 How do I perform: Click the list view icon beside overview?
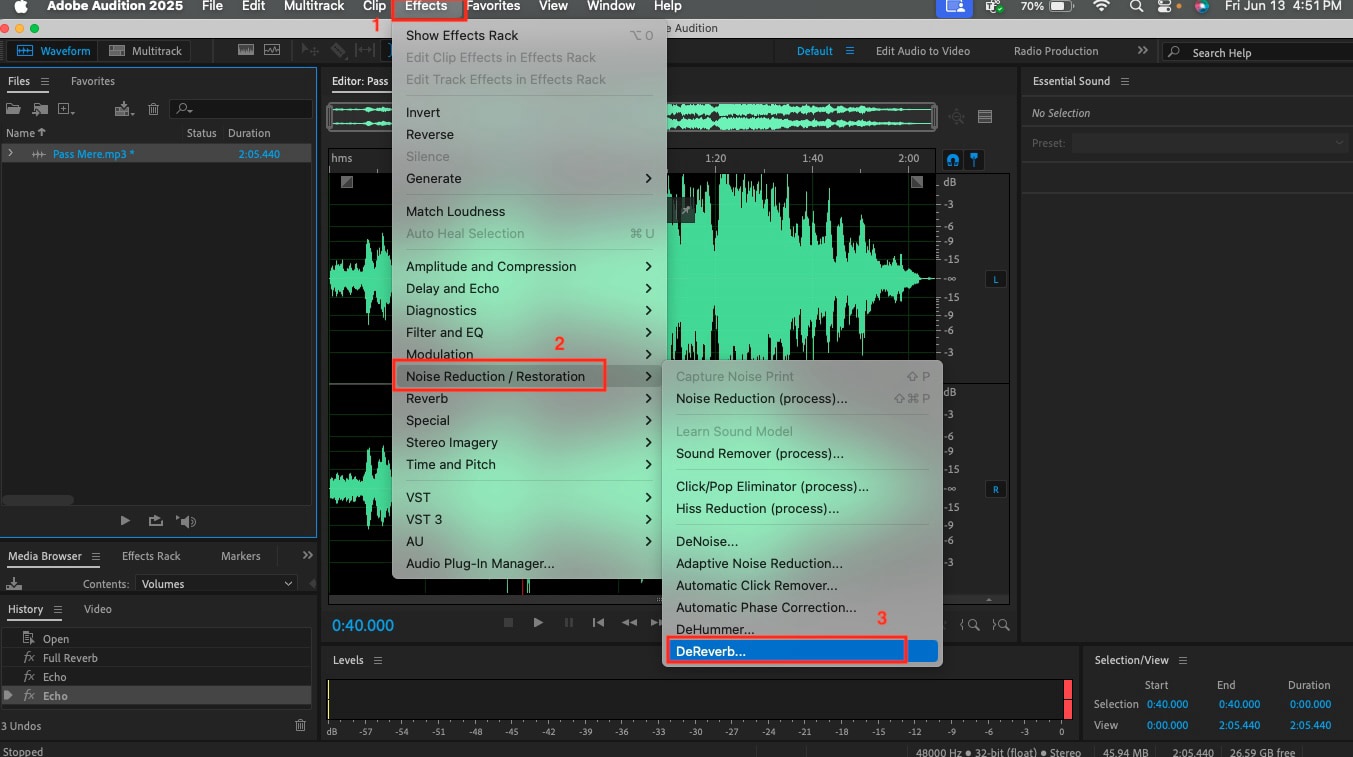click(x=985, y=117)
